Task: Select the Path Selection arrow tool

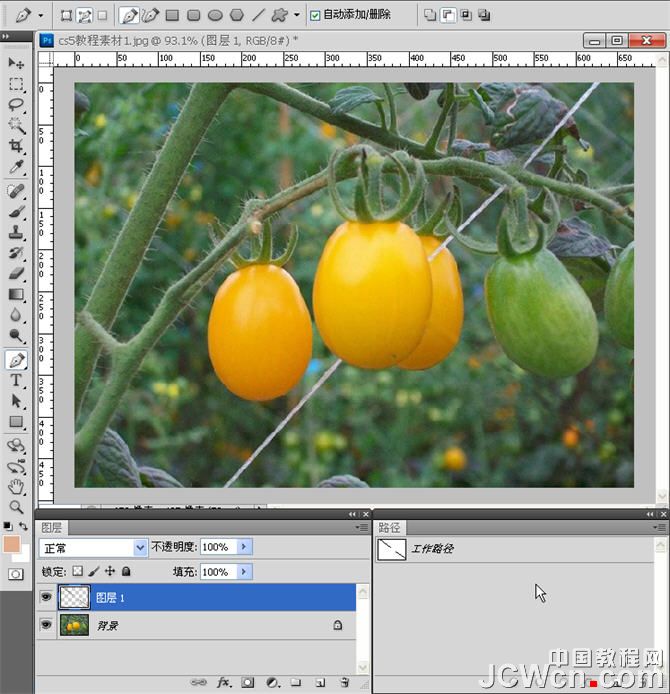Action: pos(16,401)
